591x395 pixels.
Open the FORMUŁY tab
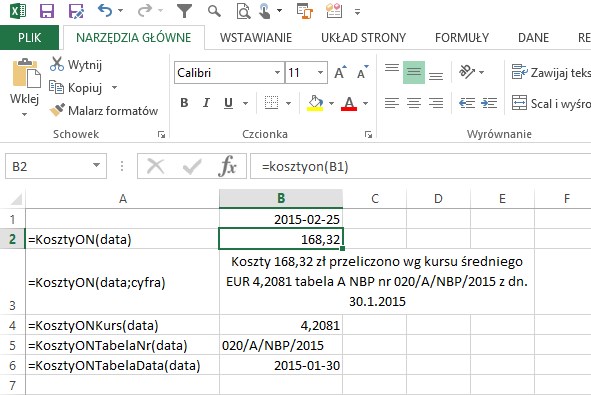[x=462, y=38]
